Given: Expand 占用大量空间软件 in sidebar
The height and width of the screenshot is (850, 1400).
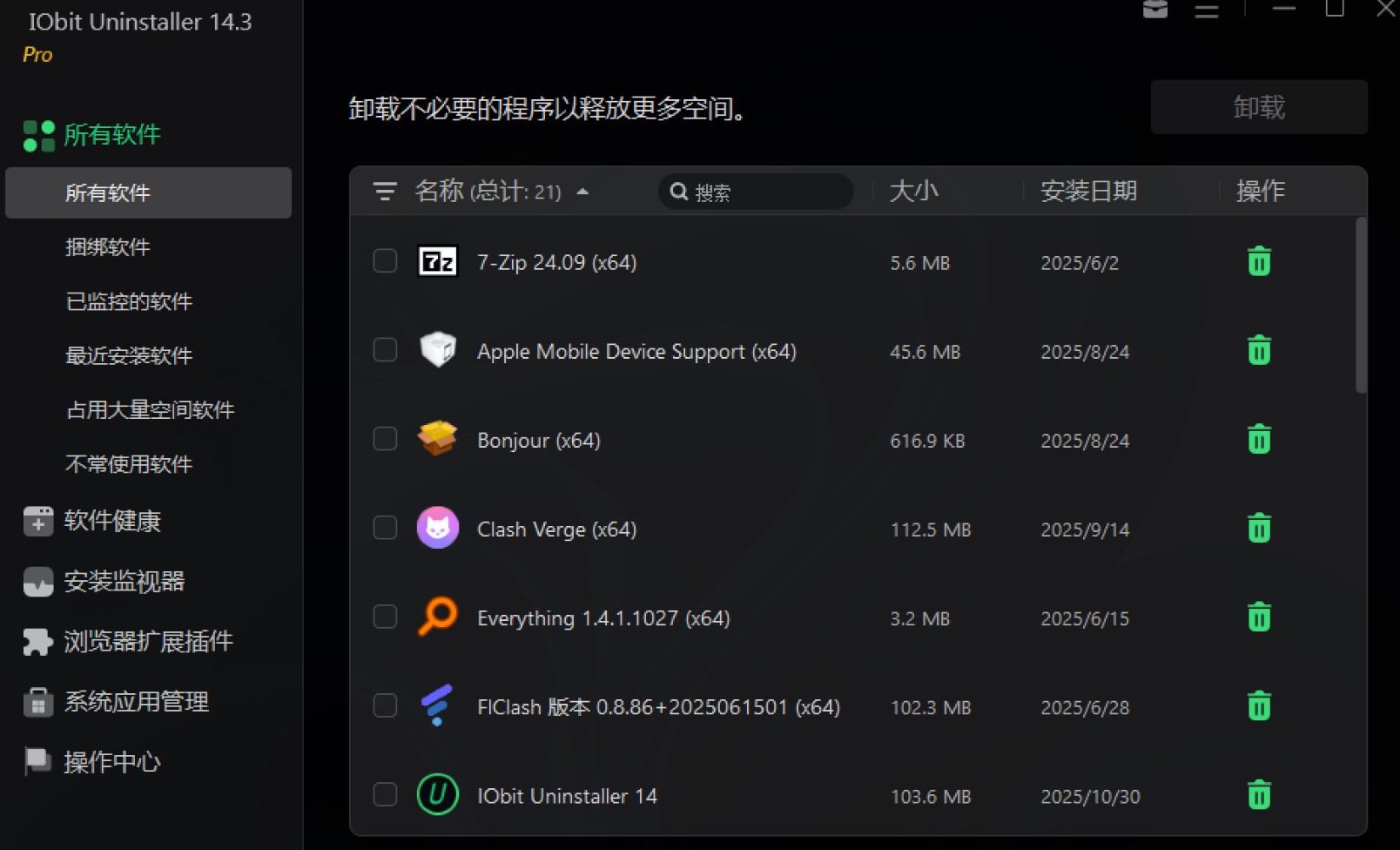Looking at the screenshot, I should point(151,410).
